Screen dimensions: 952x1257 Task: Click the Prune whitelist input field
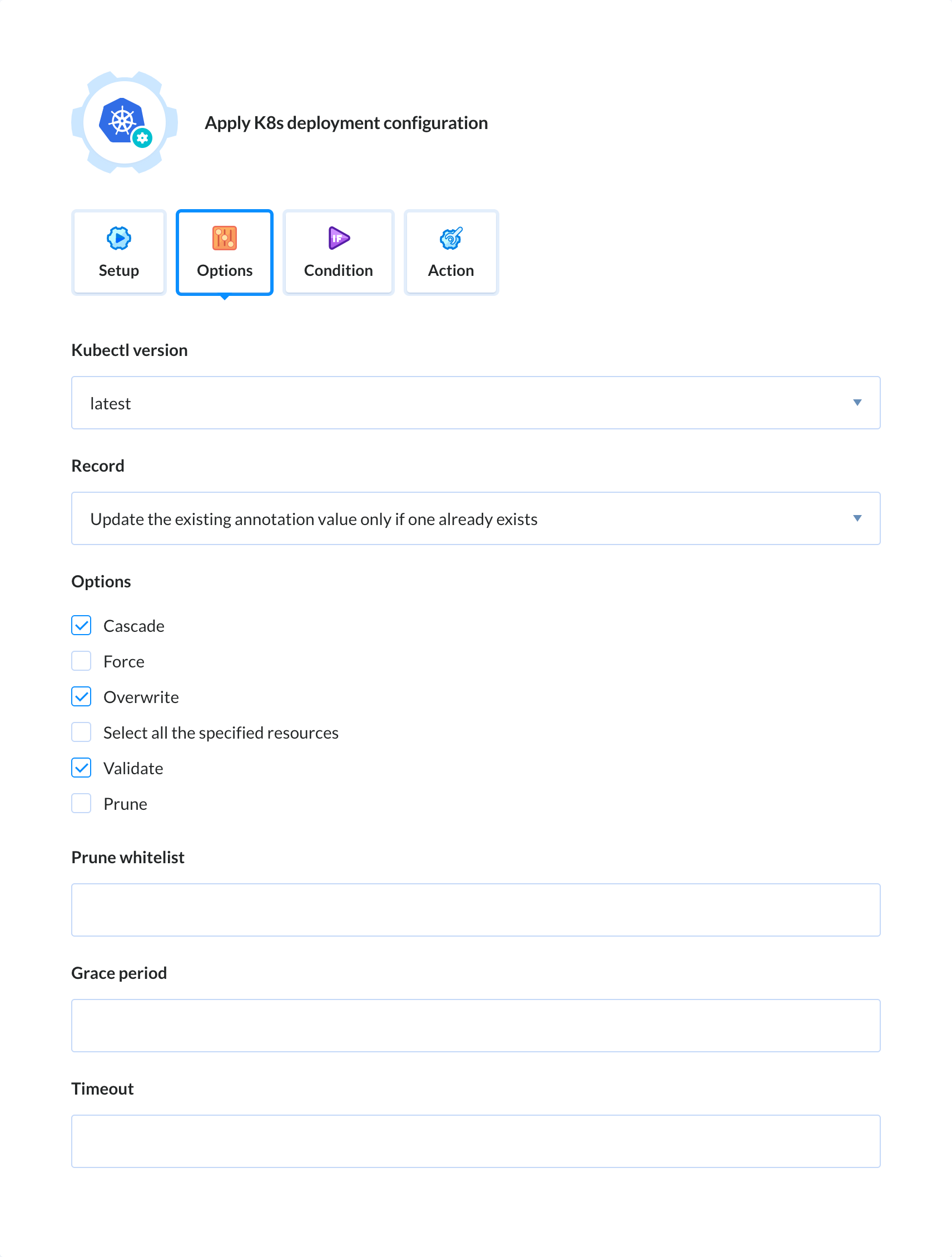[x=475, y=910]
